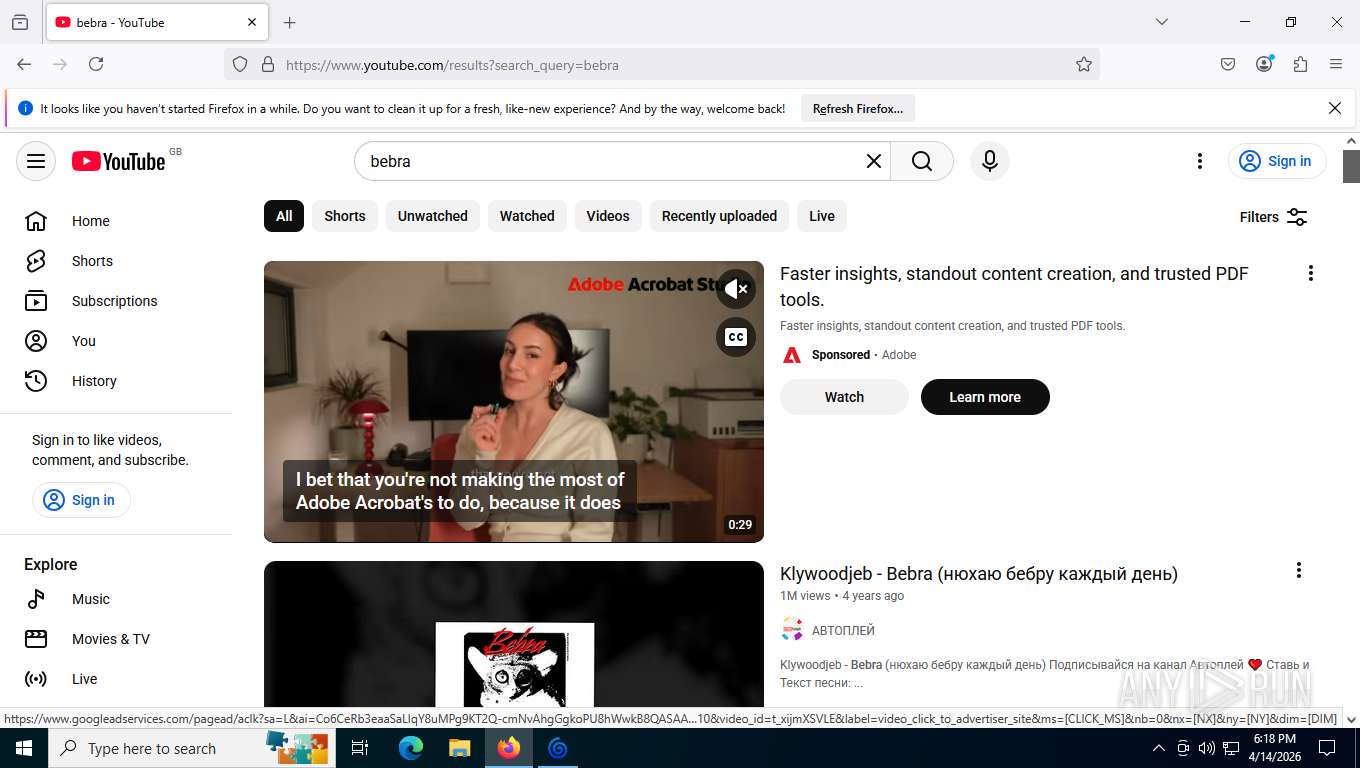This screenshot has height=768, width=1360.
Task: Open the Firefox account icon
Action: (x=1264, y=64)
